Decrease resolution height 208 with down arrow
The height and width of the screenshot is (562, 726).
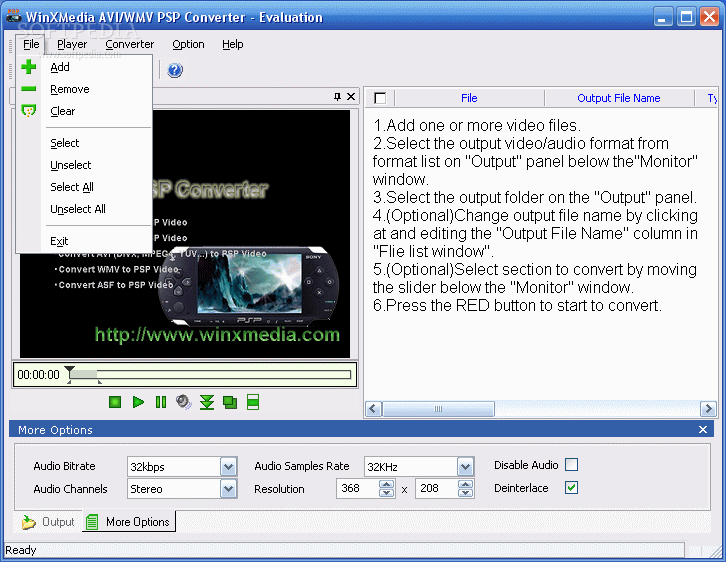coord(466,493)
